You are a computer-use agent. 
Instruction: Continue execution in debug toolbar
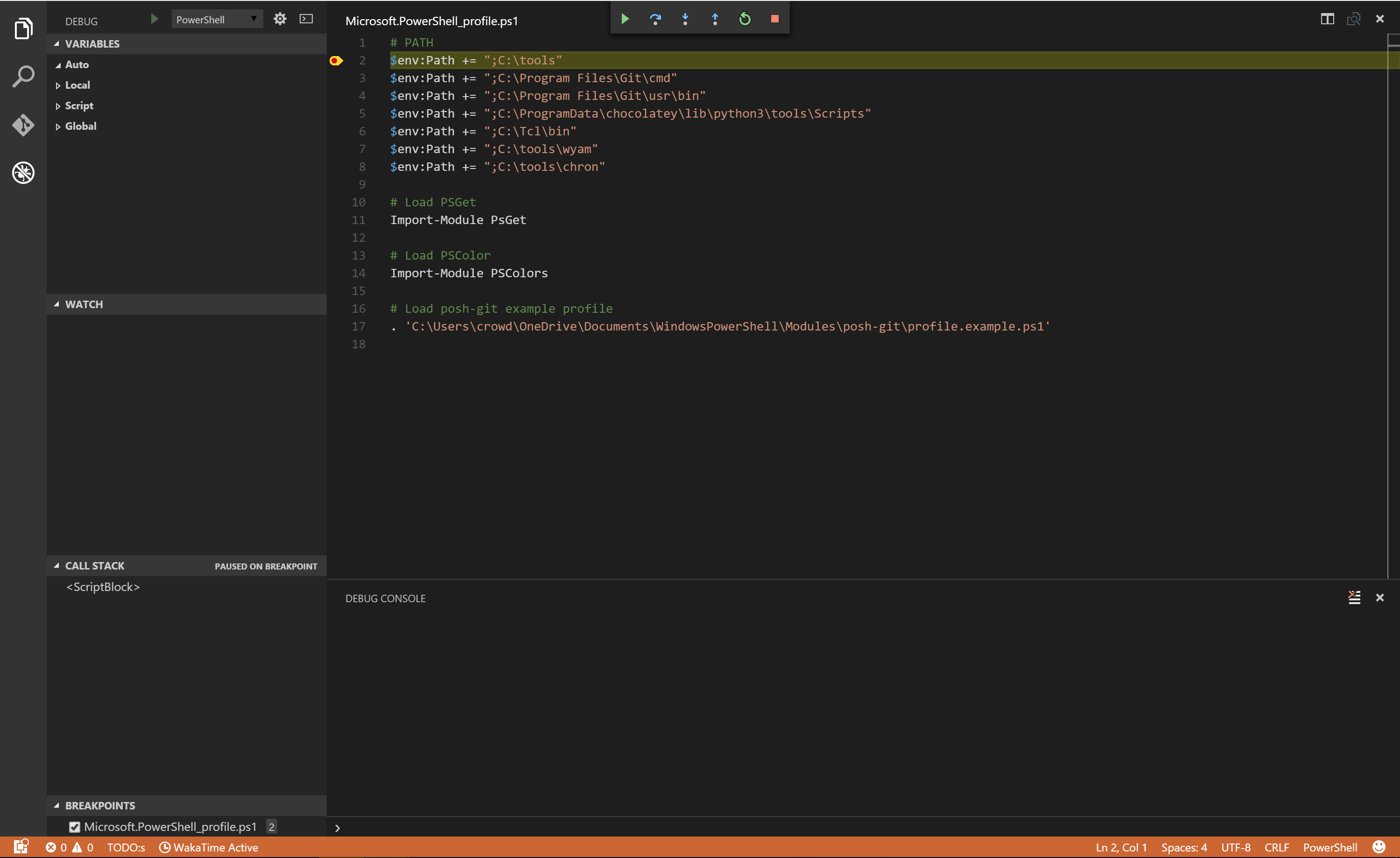click(x=625, y=19)
